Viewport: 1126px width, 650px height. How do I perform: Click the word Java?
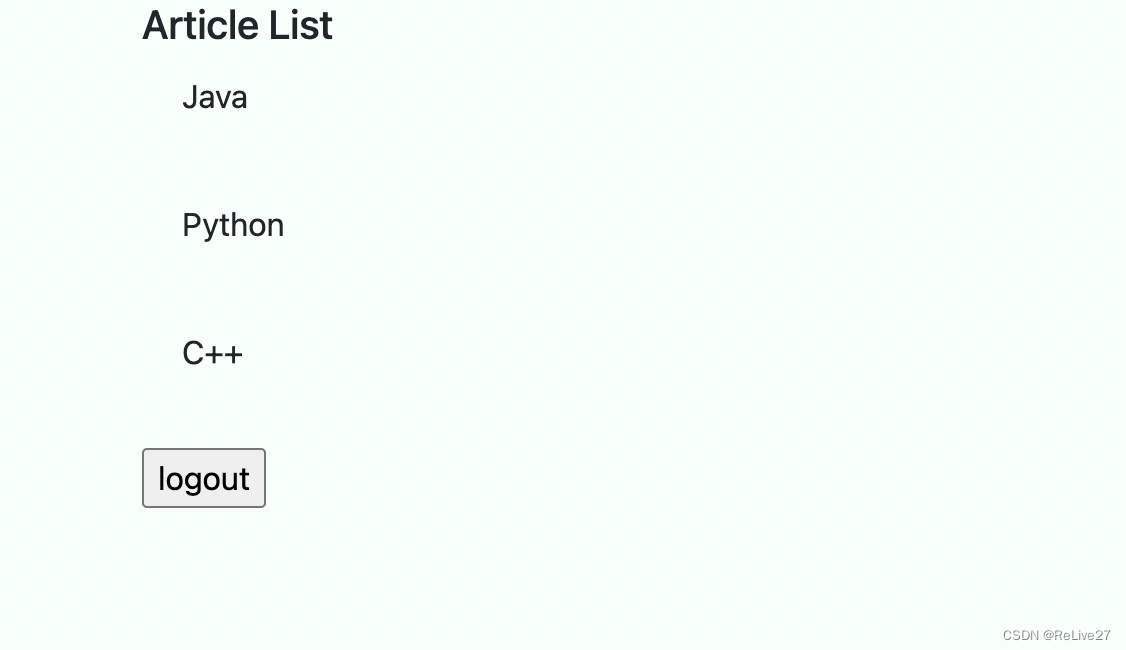tap(214, 97)
